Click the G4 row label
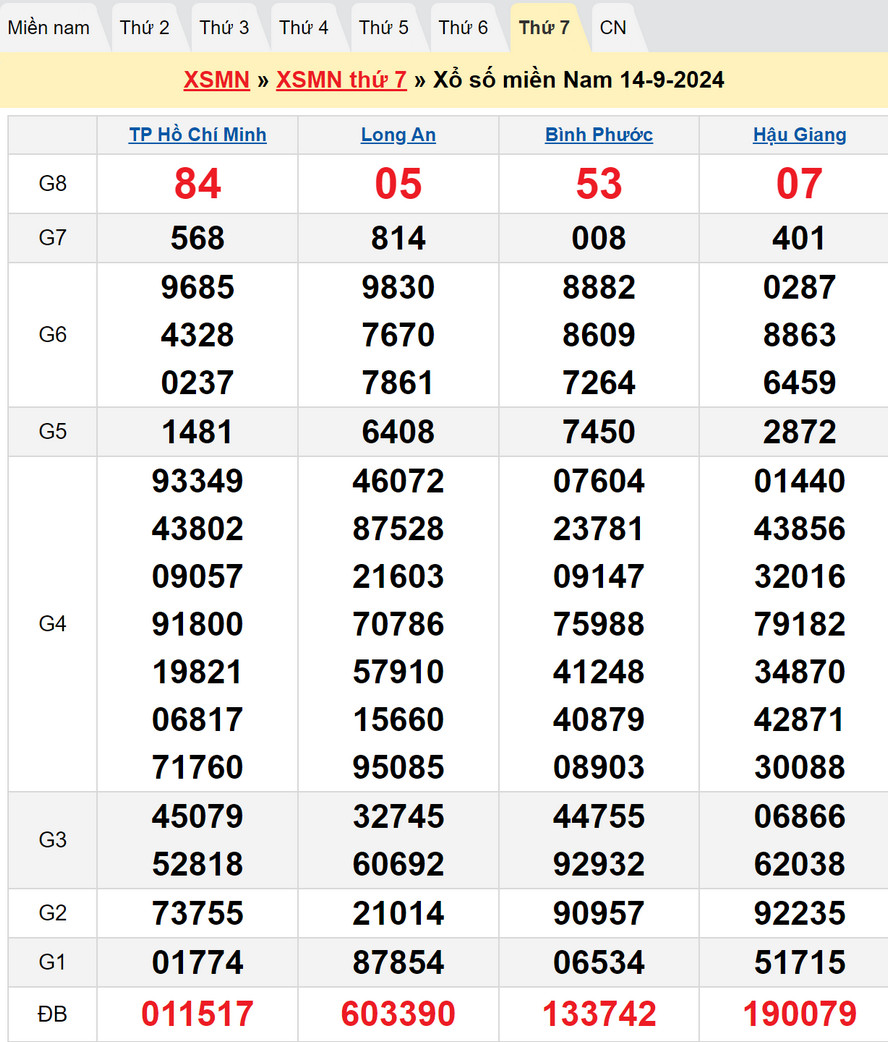 [x=52, y=624]
